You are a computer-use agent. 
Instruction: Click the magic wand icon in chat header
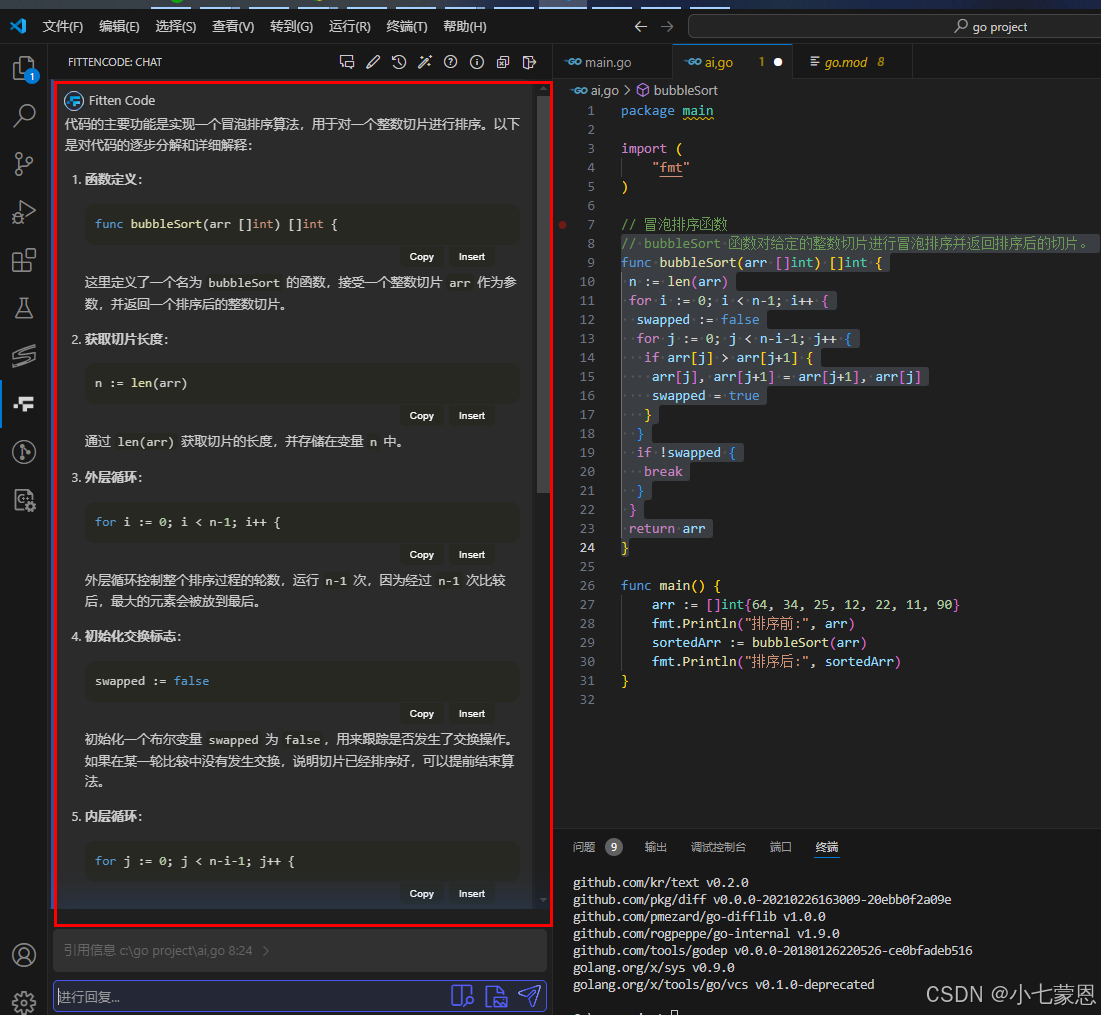(x=425, y=62)
